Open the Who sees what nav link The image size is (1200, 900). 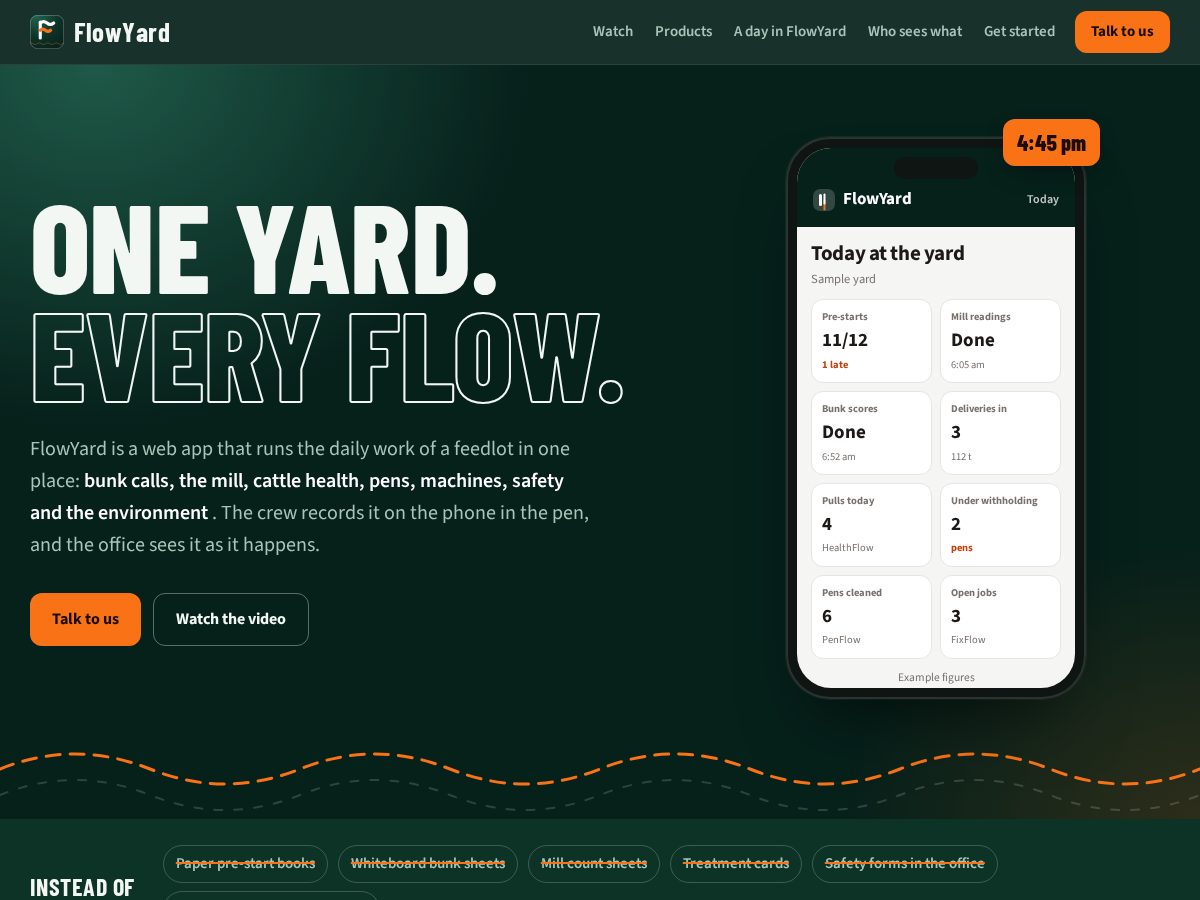pyautogui.click(x=915, y=31)
